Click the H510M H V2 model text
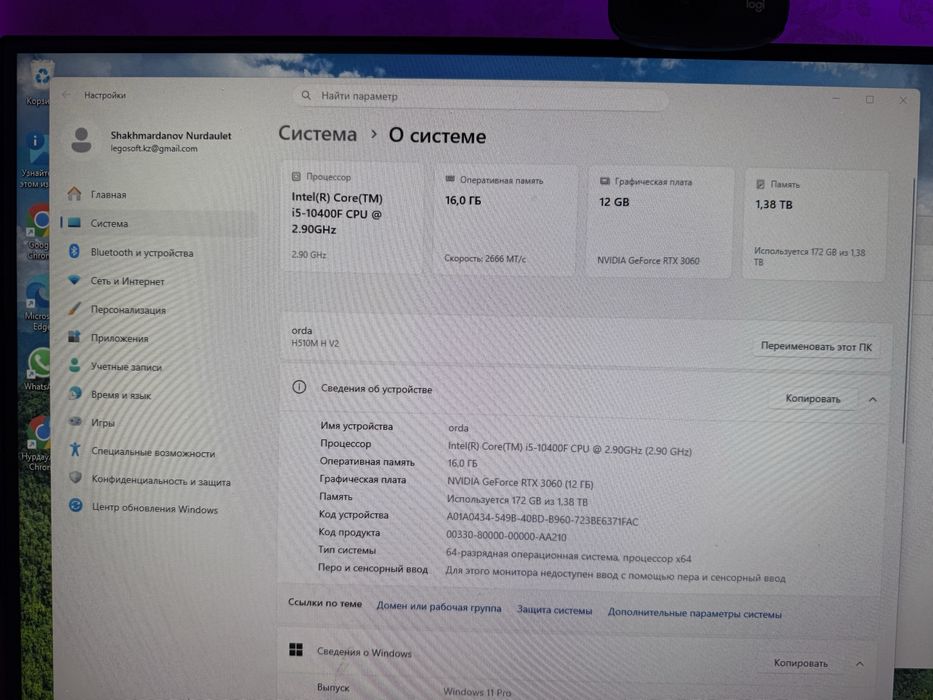Image resolution: width=933 pixels, height=700 pixels. tap(315, 343)
